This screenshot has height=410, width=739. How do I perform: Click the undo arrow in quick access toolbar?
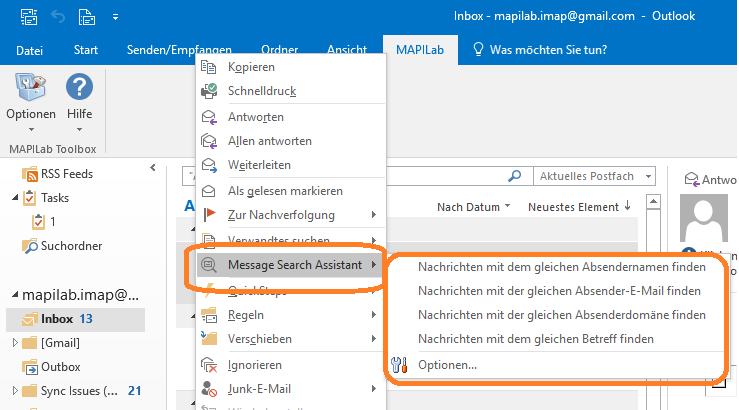(x=58, y=17)
